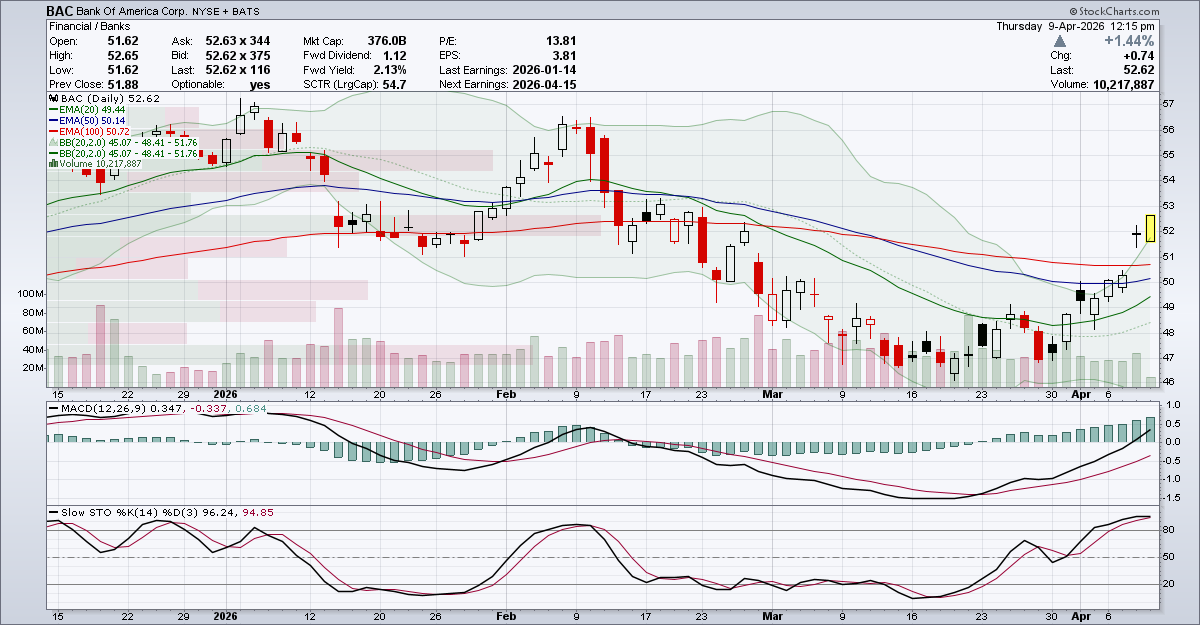Click the Mkt Cap value 376.0B
The width and height of the screenshot is (1200, 625).
click(387, 42)
